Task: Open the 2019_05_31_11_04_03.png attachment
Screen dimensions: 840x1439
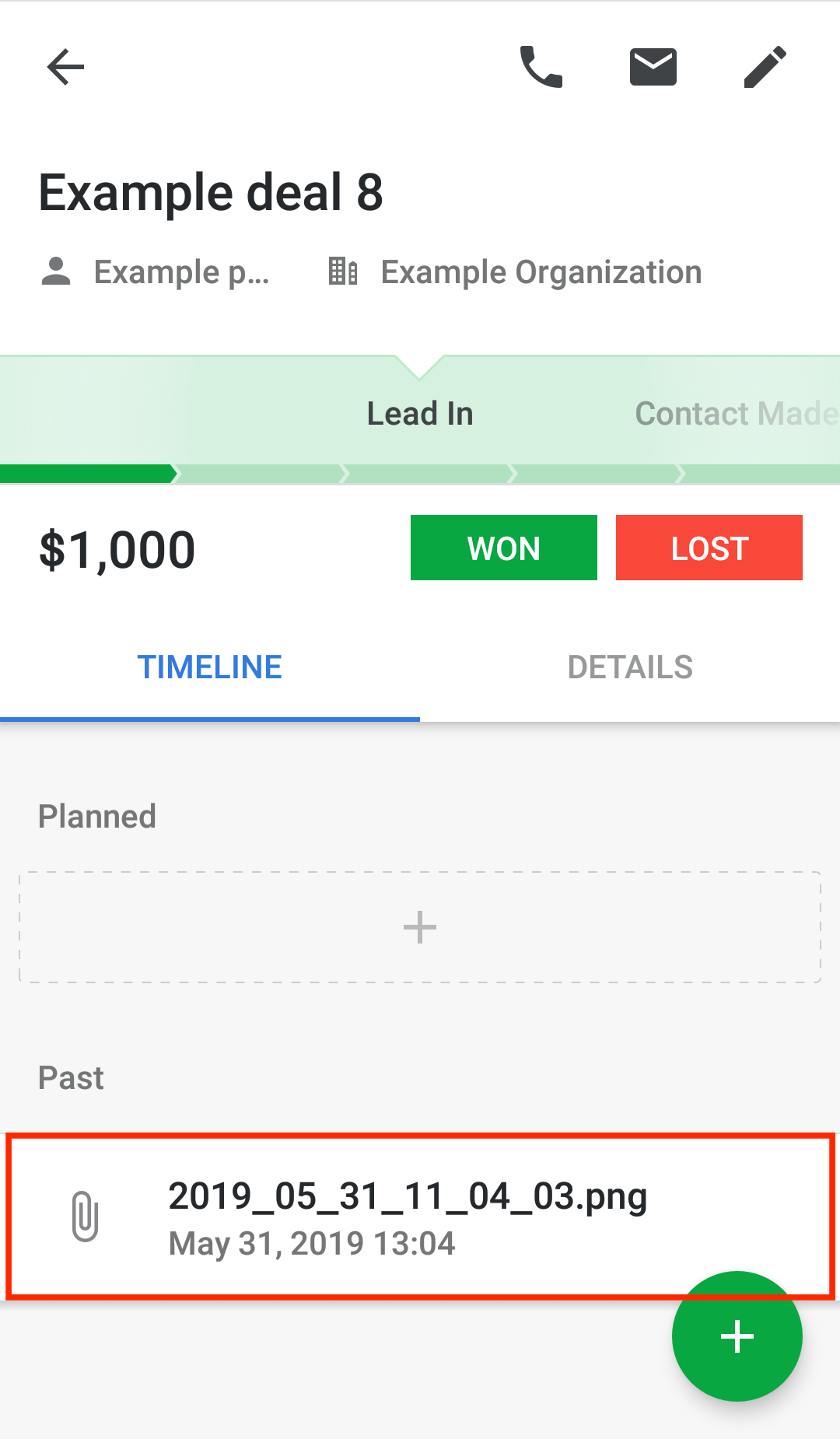Action: [x=420, y=1217]
